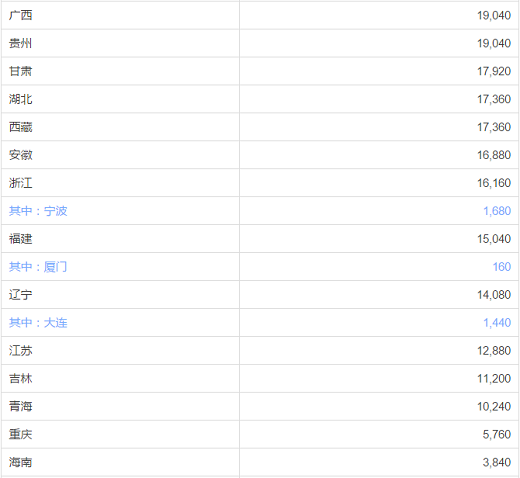
Task: Select the 湖北 row name
Action: pyautogui.click(x=20, y=99)
